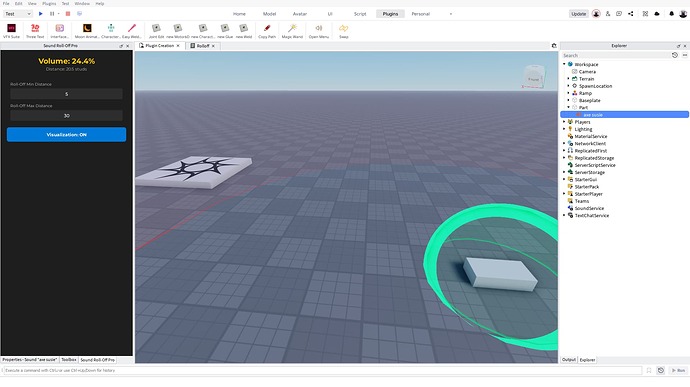690x387 pixels.
Task: Select the Camera item in Explorer
Action: click(587, 71)
